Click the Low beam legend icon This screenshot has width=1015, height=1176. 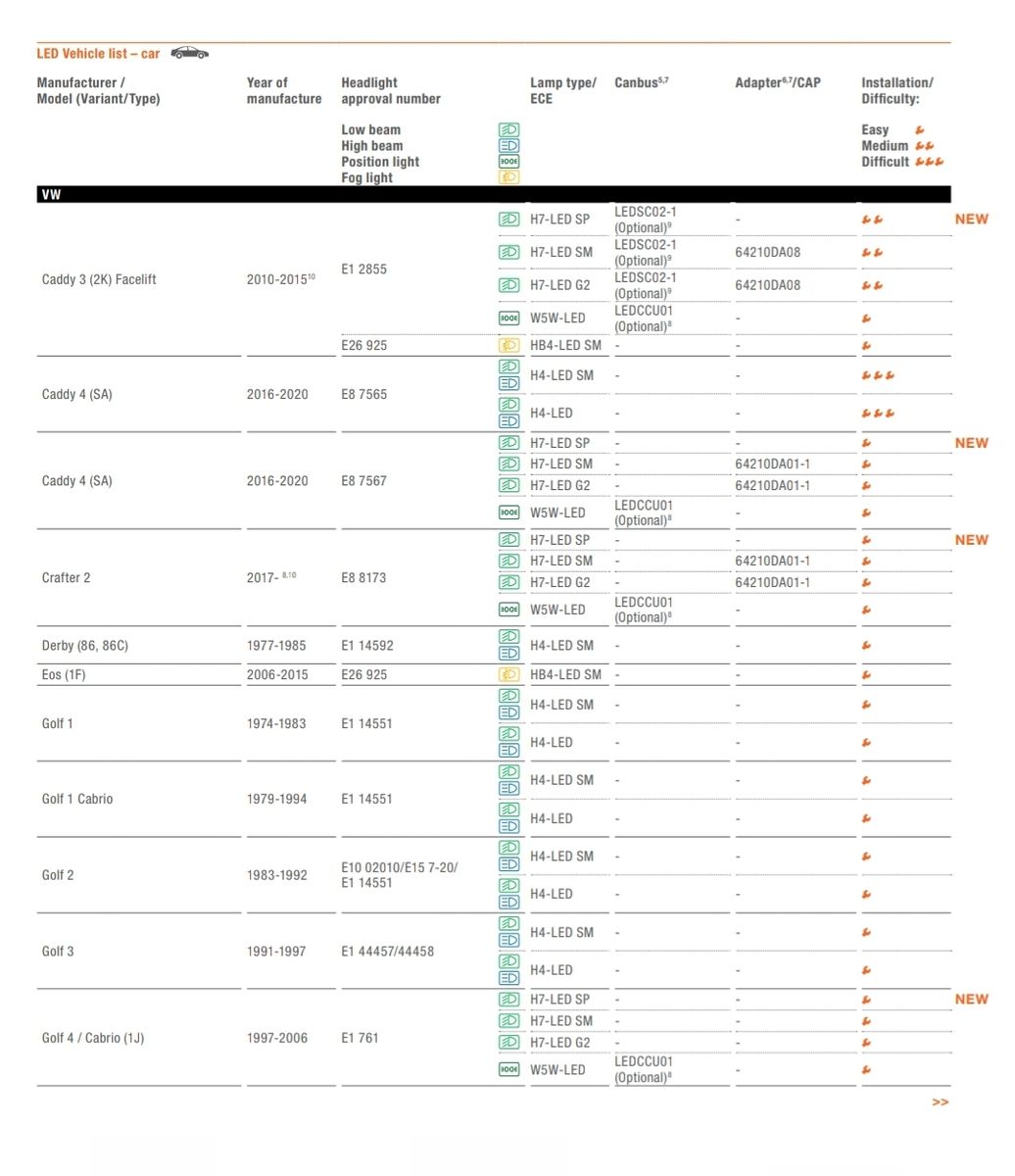(x=508, y=129)
